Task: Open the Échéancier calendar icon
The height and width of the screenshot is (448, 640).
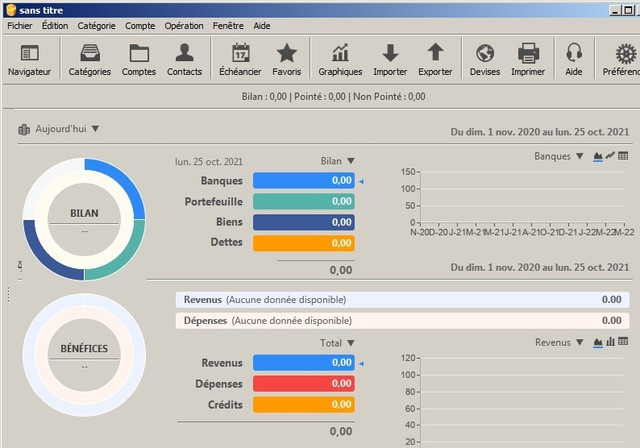Action: 241,53
